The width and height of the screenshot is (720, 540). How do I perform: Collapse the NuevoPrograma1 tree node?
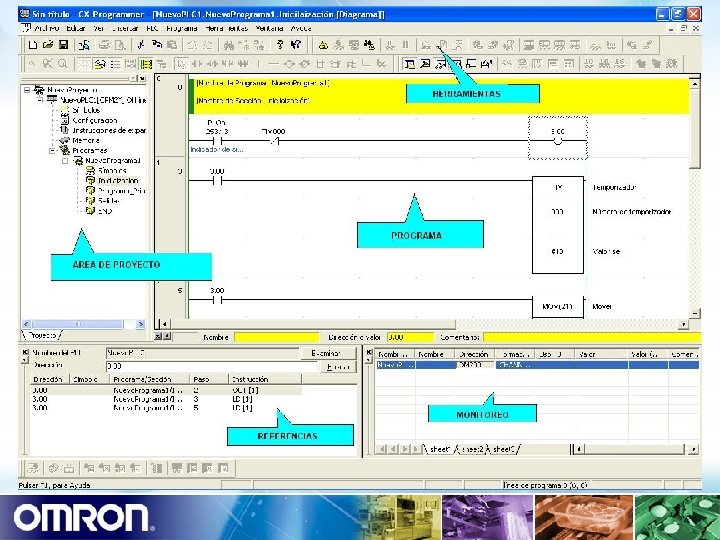click(65, 161)
